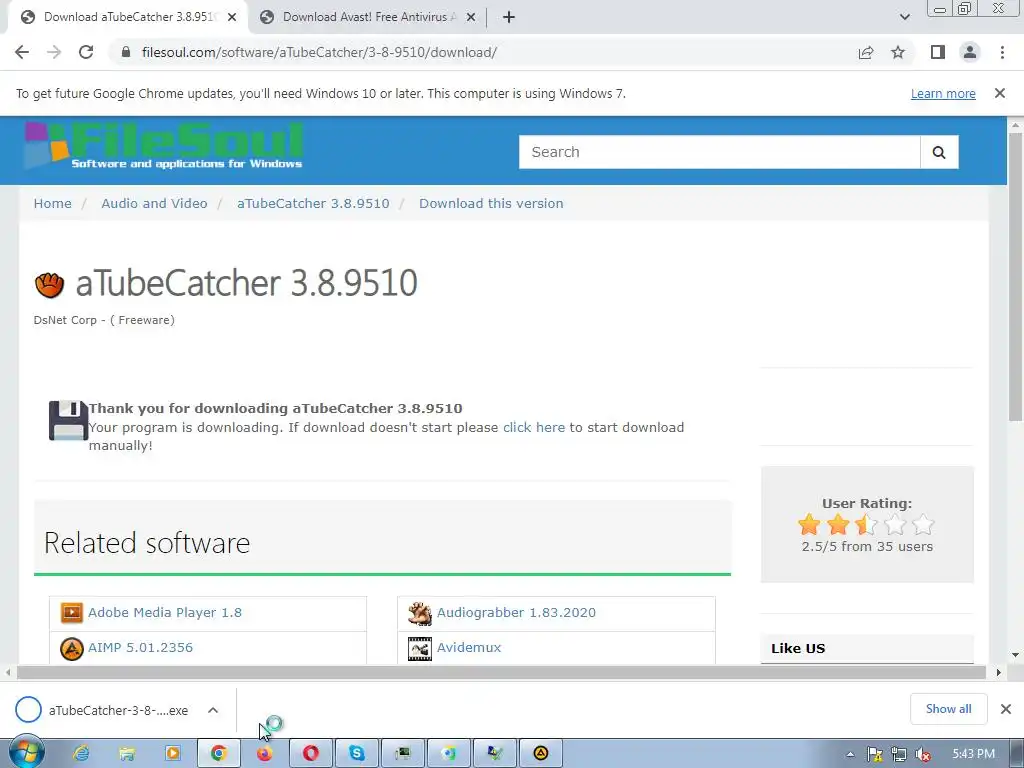1024x768 pixels.
Task: Click the Audiograbber icon
Action: (x=419, y=613)
